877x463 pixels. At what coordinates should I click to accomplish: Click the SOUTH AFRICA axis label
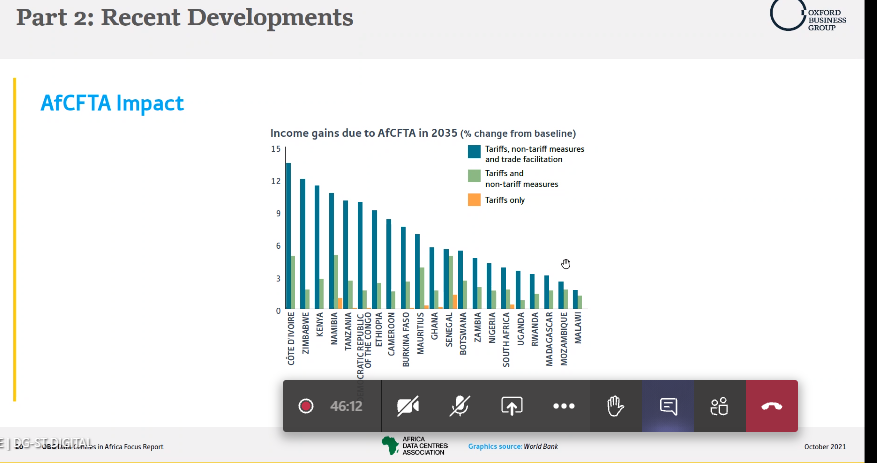point(506,339)
